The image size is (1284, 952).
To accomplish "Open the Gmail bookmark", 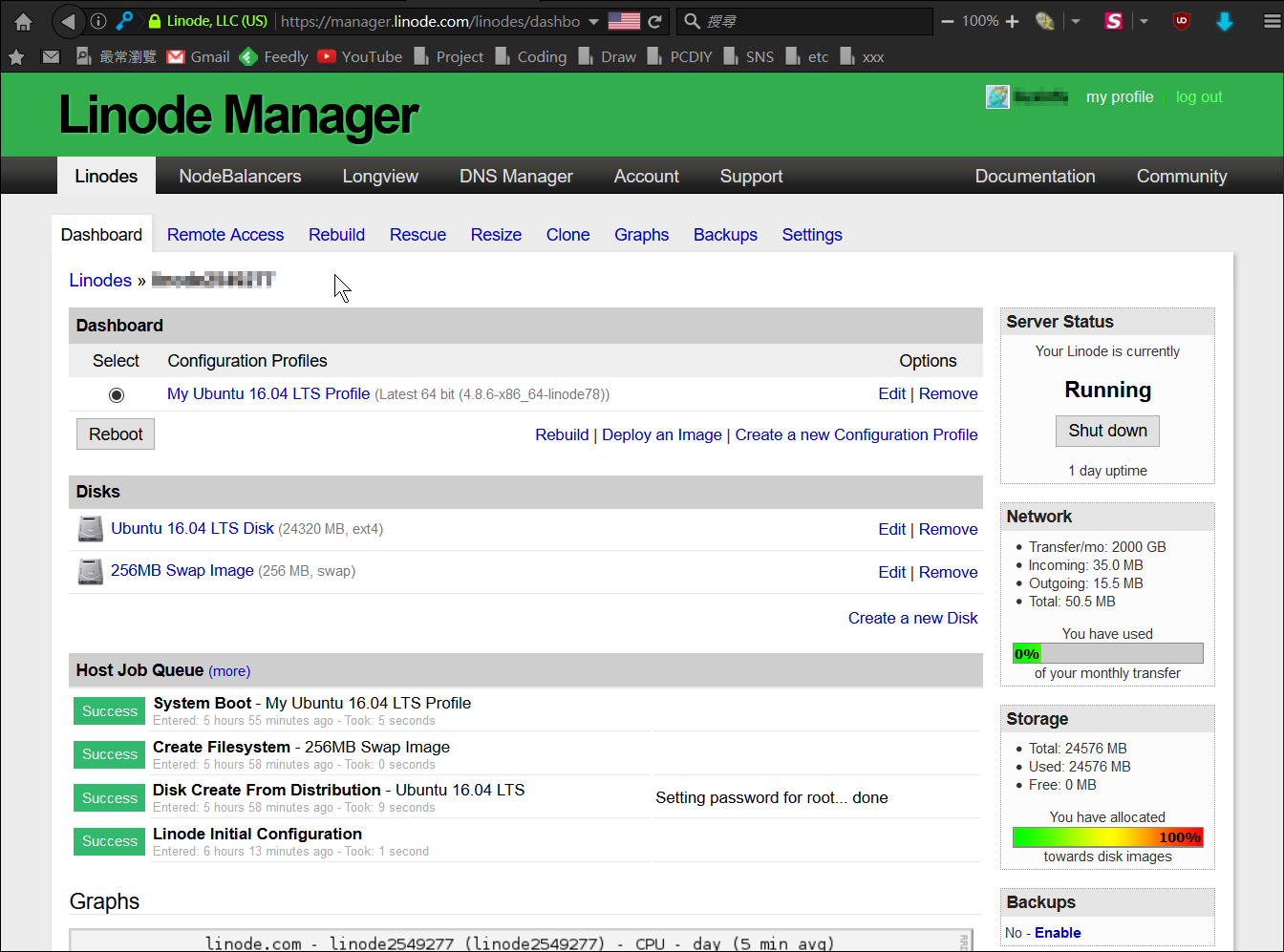I will (x=199, y=57).
